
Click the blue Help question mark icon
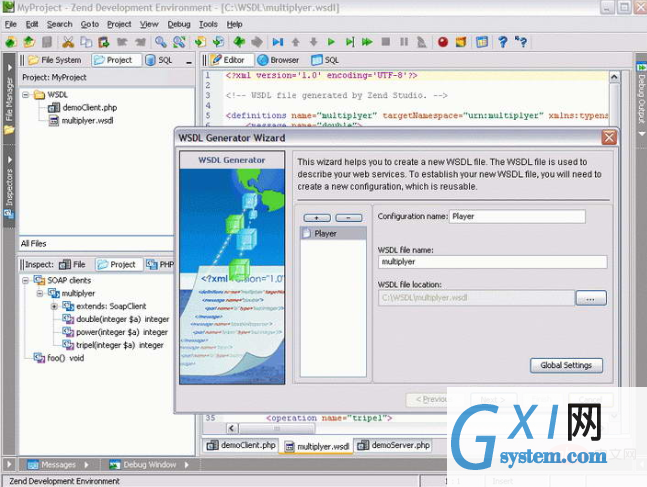pyautogui.click(x=502, y=42)
